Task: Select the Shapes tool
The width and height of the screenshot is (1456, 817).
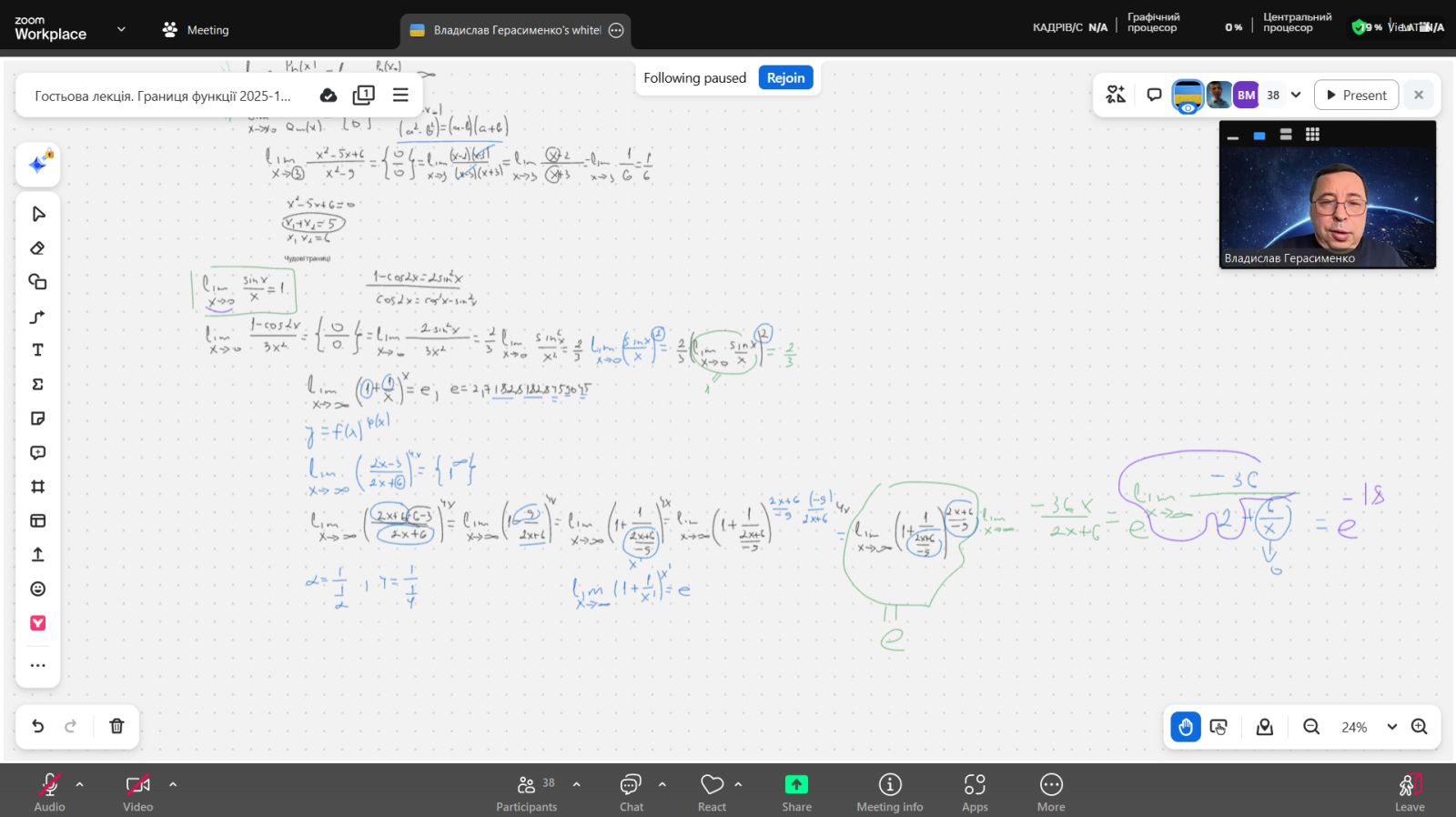Action: pyautogui.click(x=37, y=282)
